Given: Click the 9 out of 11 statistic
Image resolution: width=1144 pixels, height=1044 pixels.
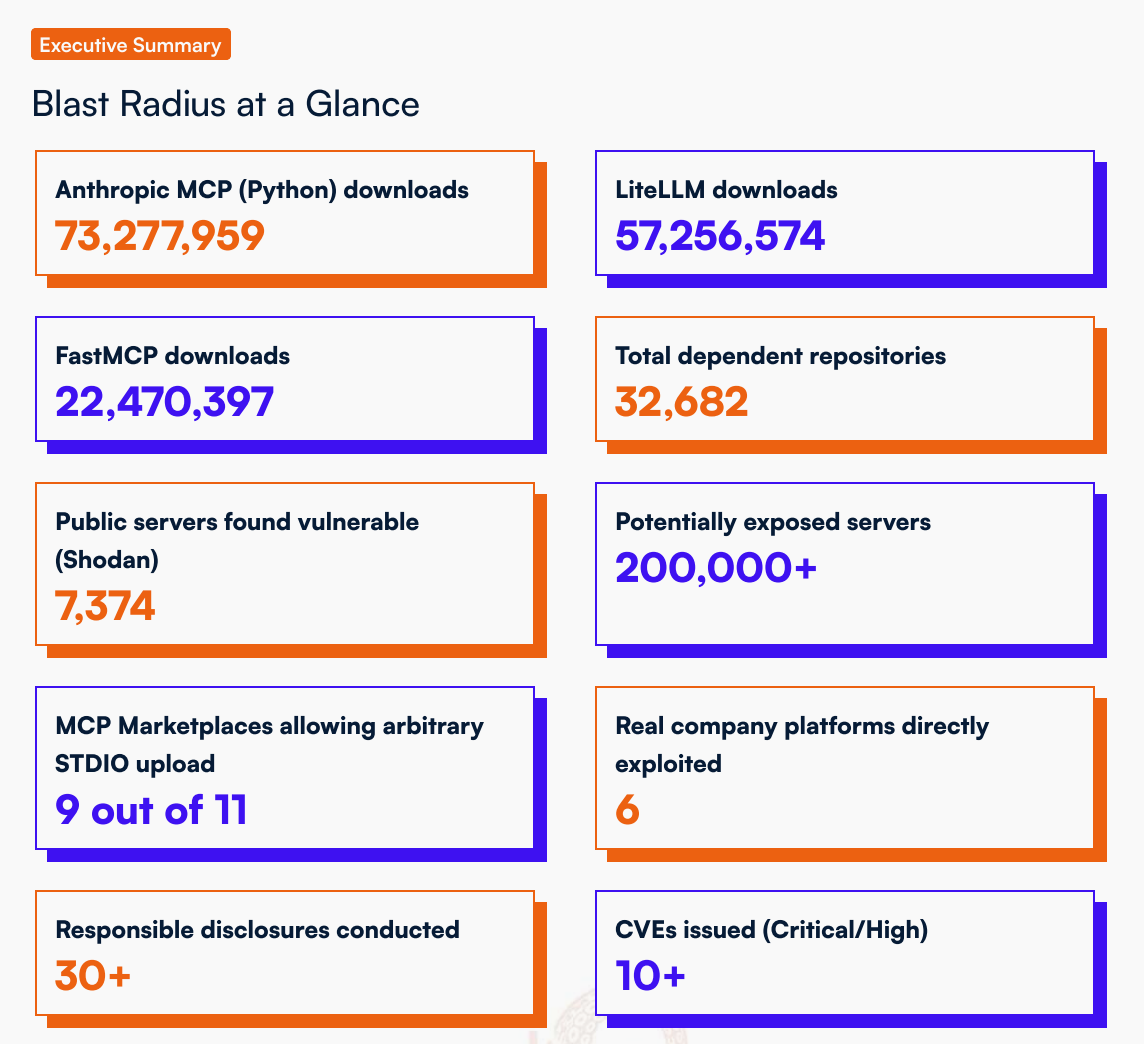Looking at the screenshot, I should tap(151, 809).
